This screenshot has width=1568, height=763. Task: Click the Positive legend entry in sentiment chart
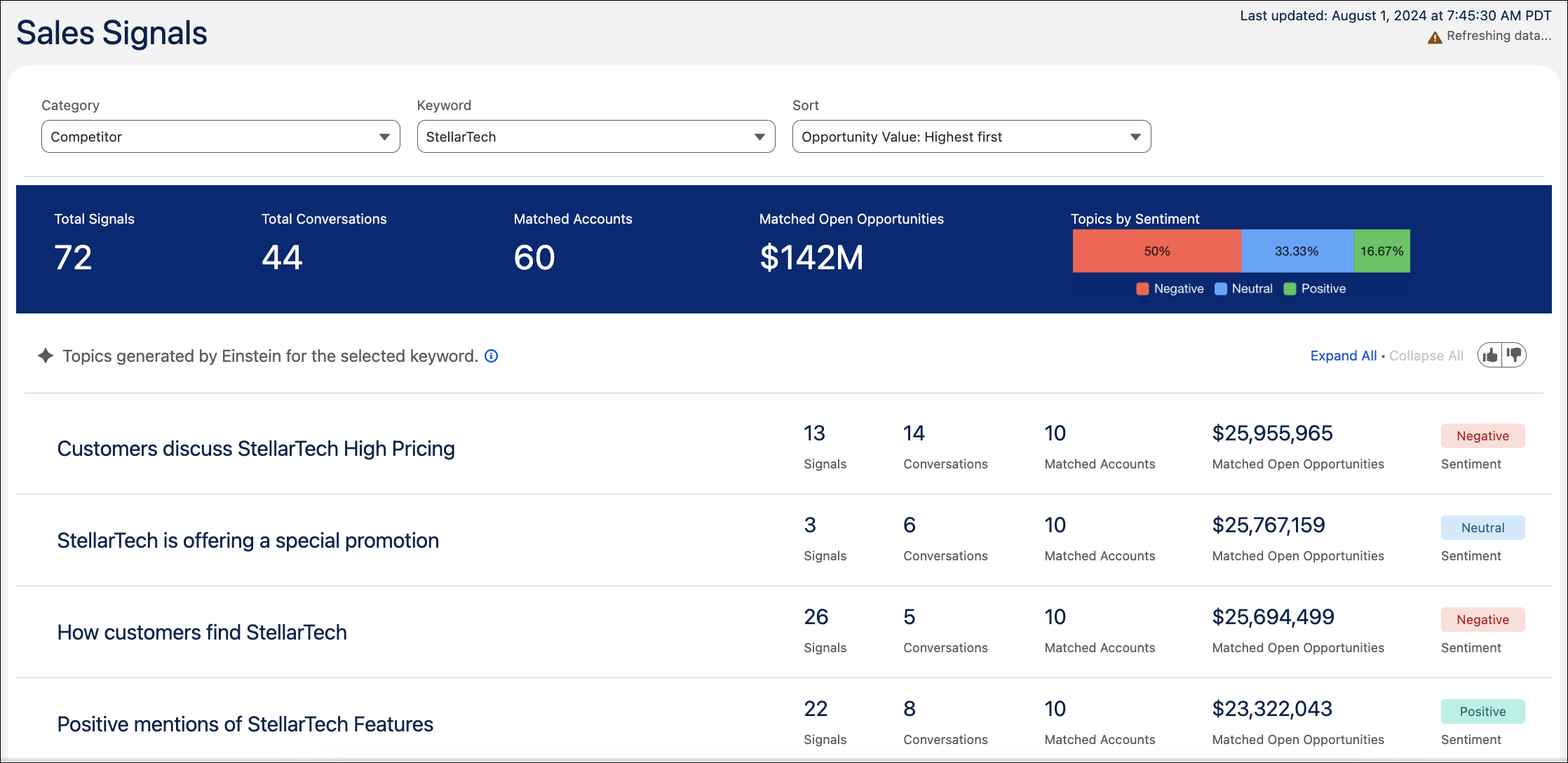pos(1315,289)
